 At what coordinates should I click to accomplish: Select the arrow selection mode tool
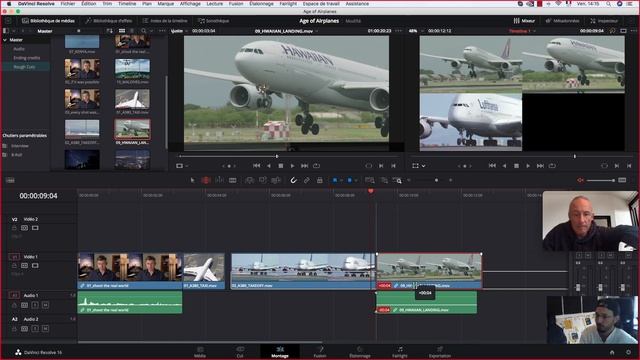click(x=192, y=180)
